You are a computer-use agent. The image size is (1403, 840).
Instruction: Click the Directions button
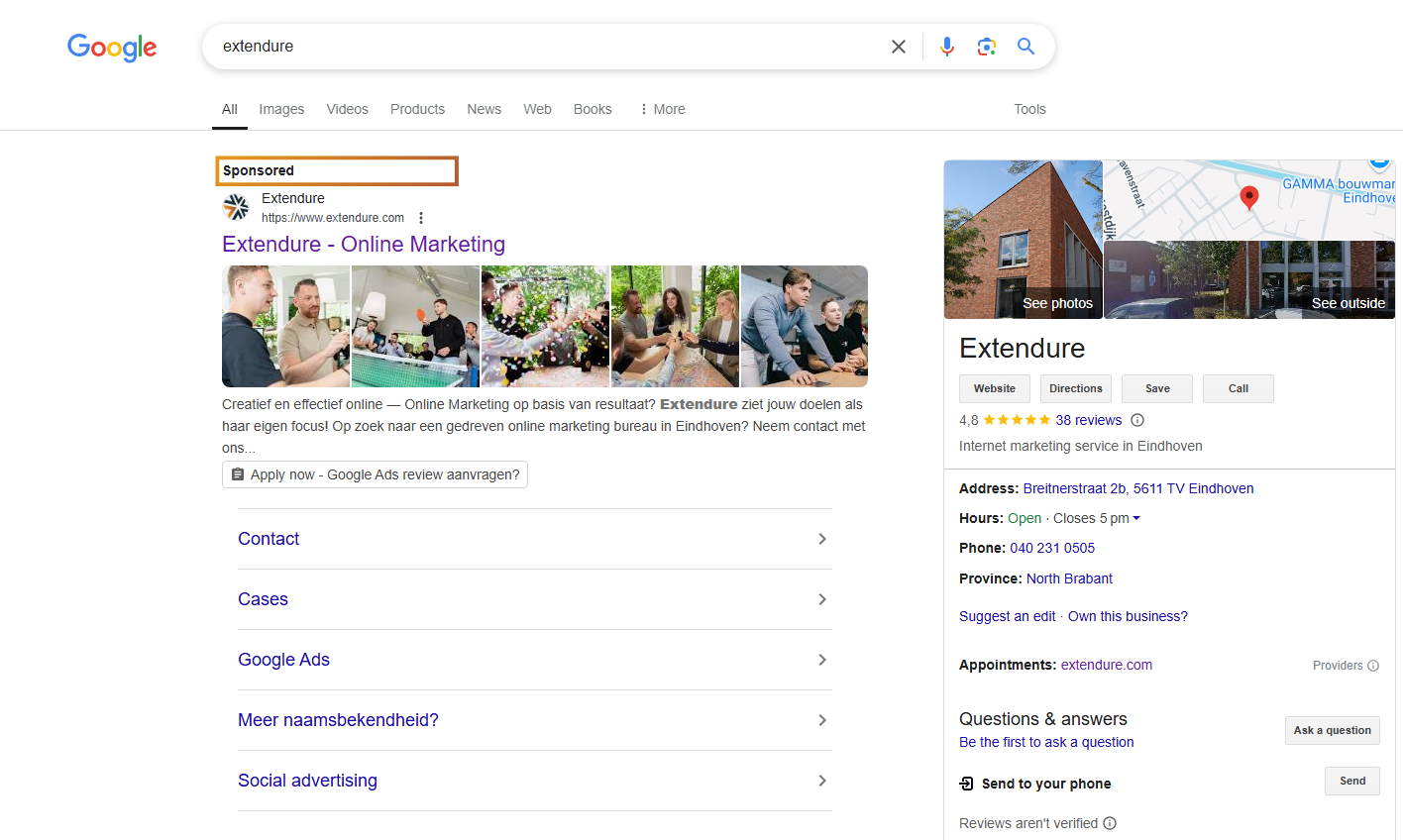[1076, 388]
